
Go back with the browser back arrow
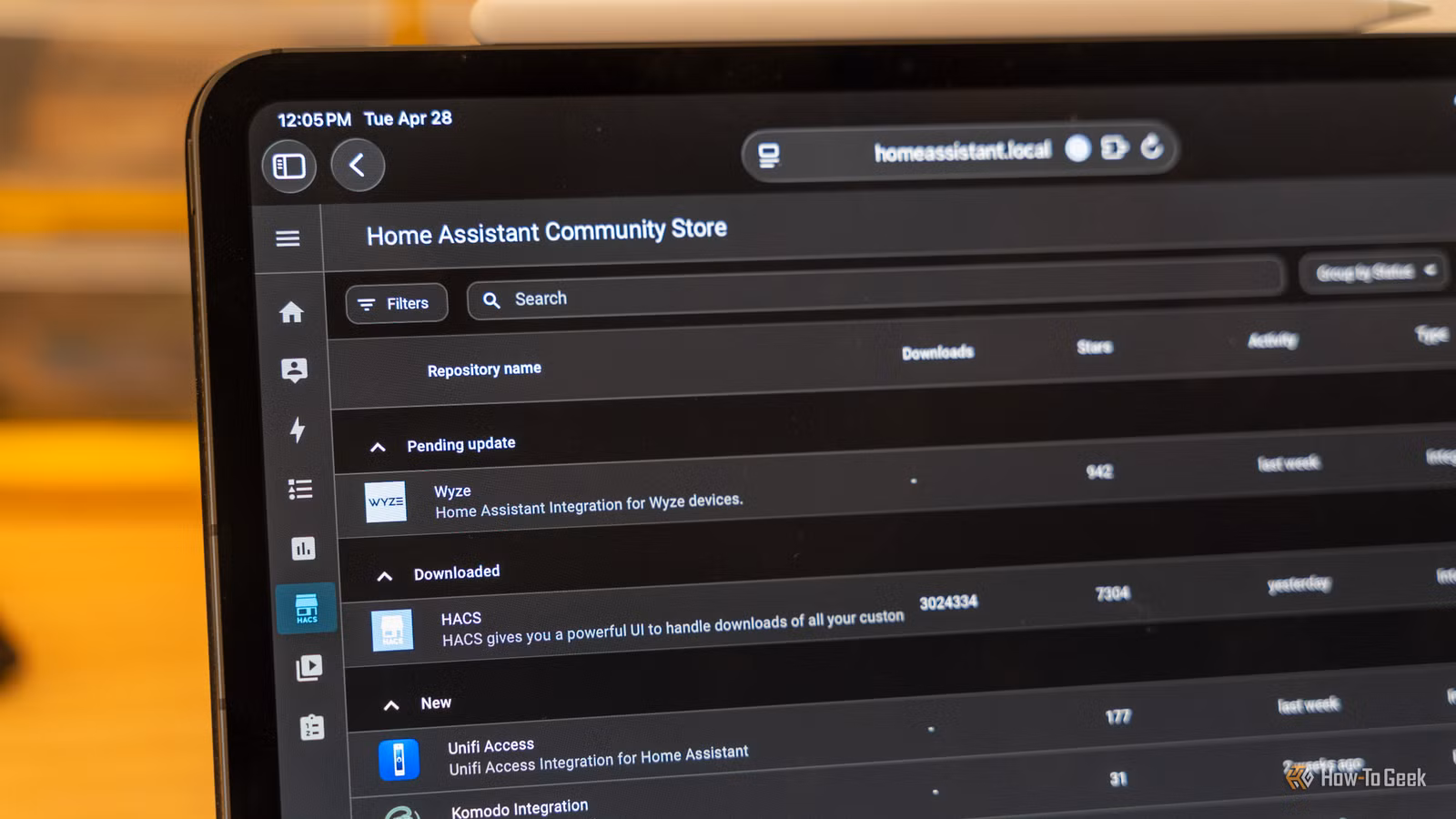coord(358,165)
